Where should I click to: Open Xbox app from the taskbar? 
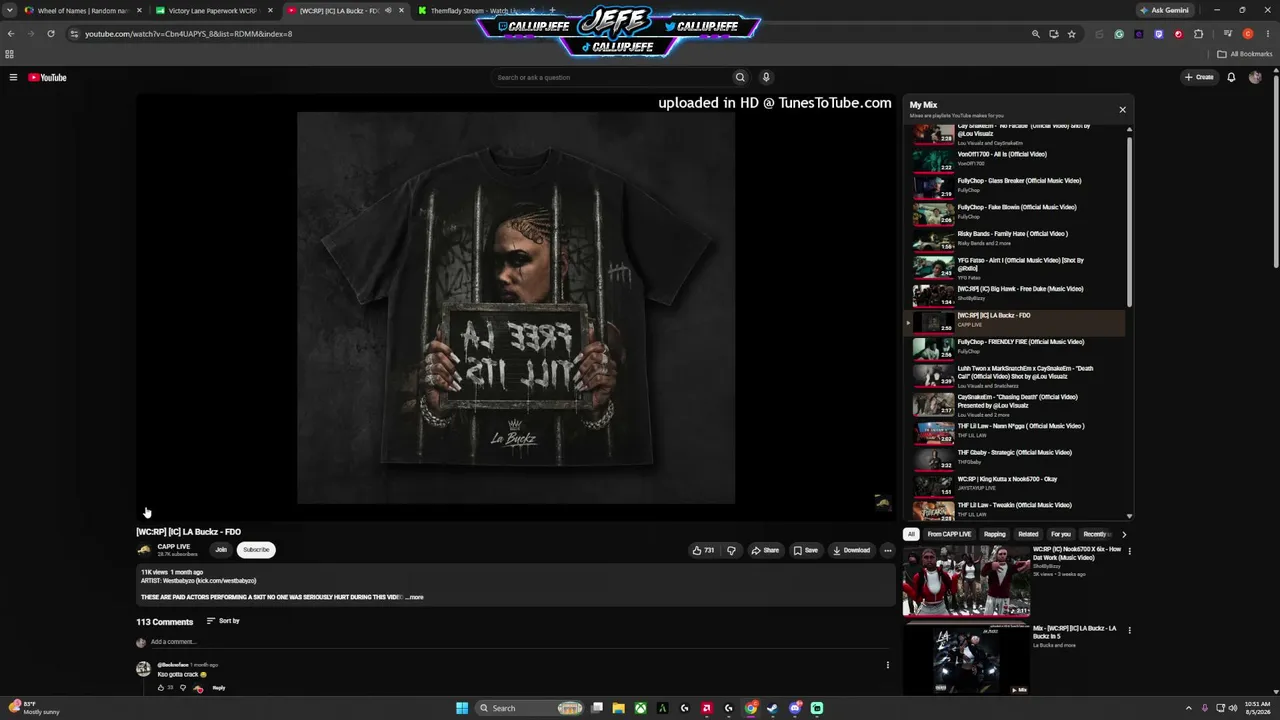(x=640, y=708)
